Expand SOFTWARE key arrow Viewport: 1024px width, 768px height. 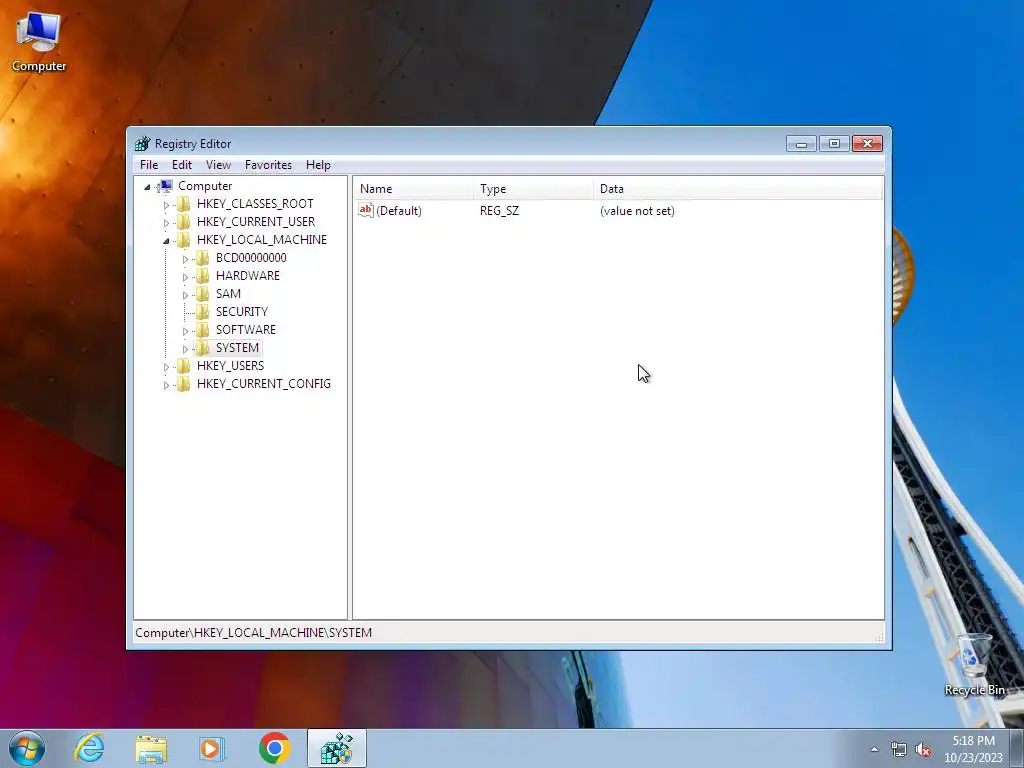[x=185, y=330]
